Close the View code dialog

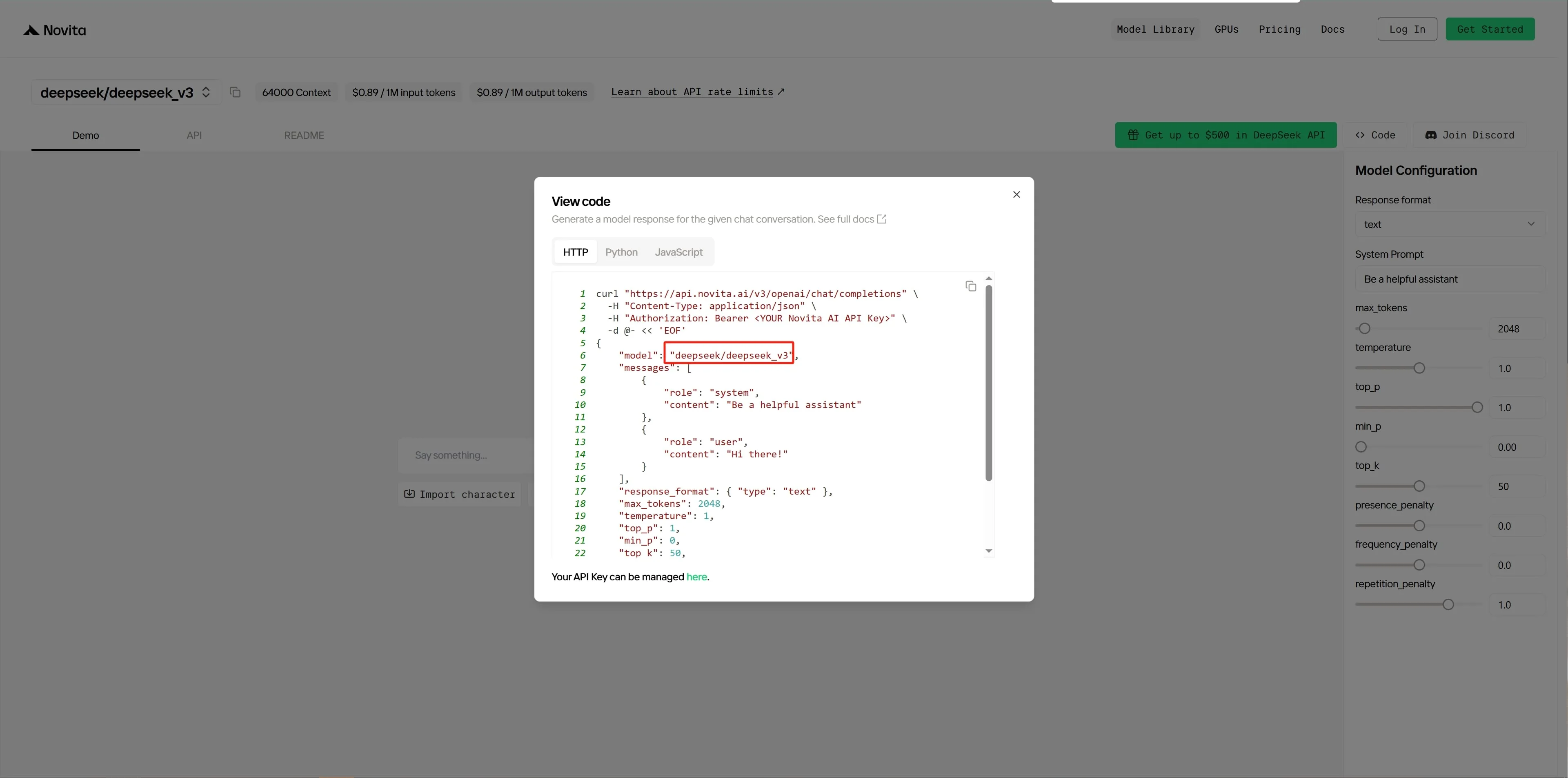coord(1016,194)
